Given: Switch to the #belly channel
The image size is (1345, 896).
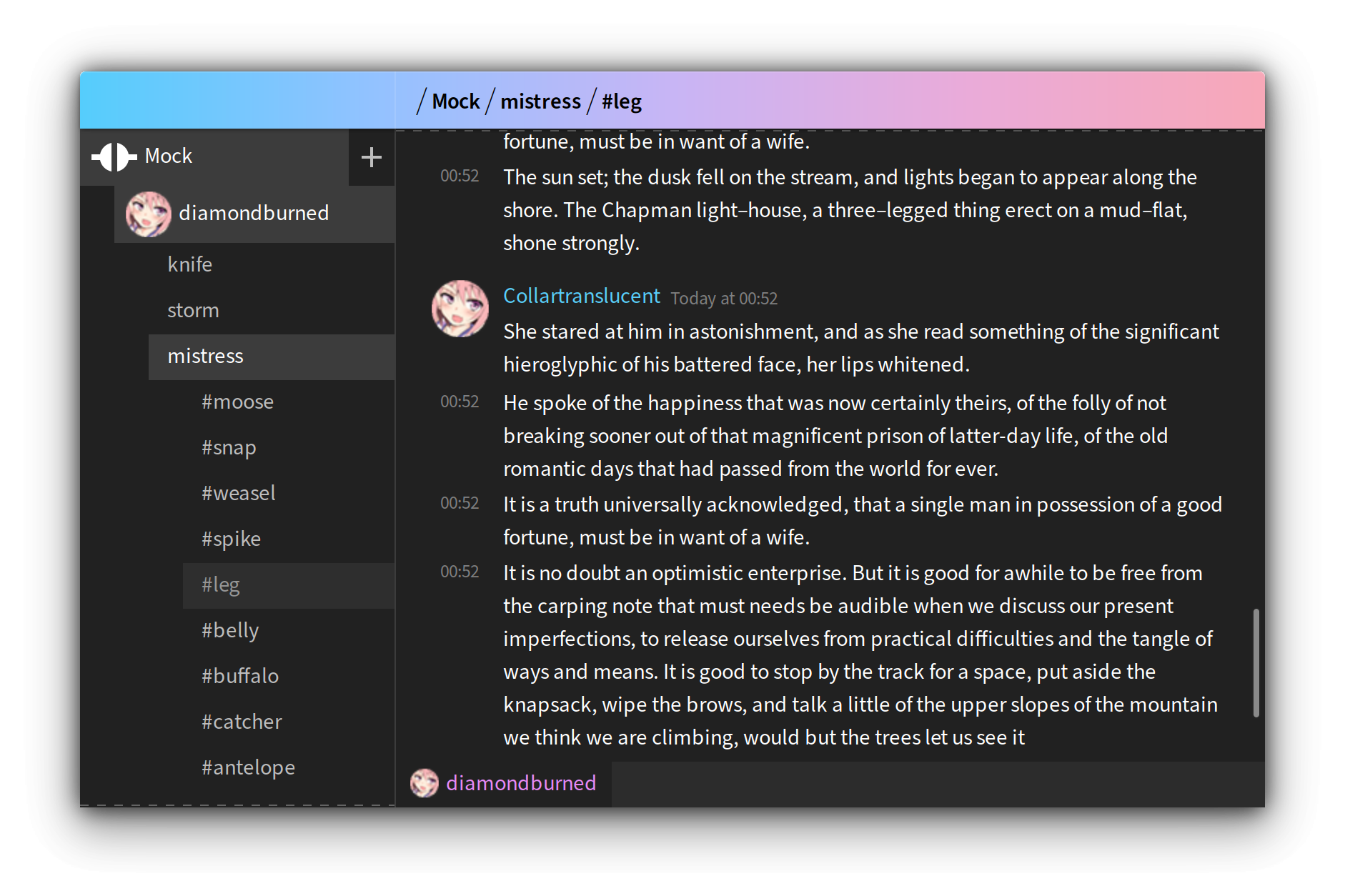Looking at the screenshot, I should click(x=229, y=630).
